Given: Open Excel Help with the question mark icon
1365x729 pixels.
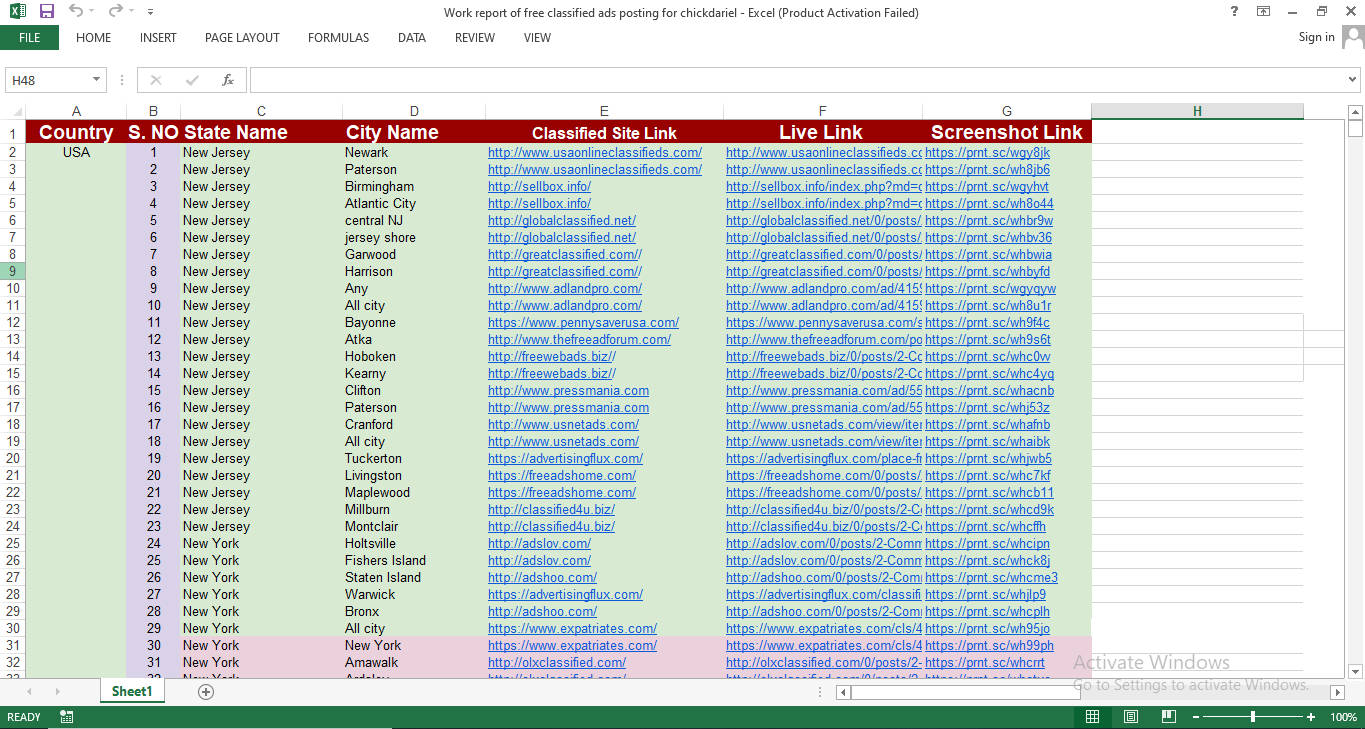Looking at the screenshot, I should [1233, 11].
